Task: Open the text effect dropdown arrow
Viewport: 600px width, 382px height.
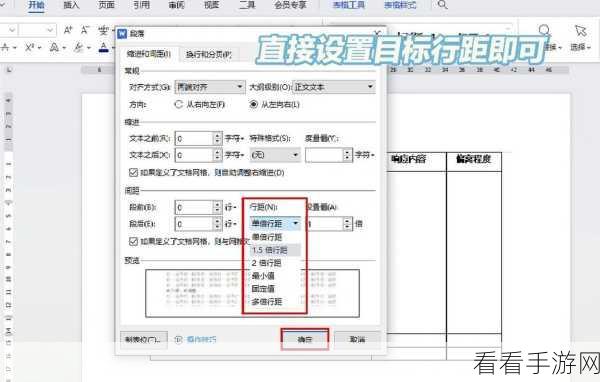Action: pyautogui.click(x=64, y=48)
